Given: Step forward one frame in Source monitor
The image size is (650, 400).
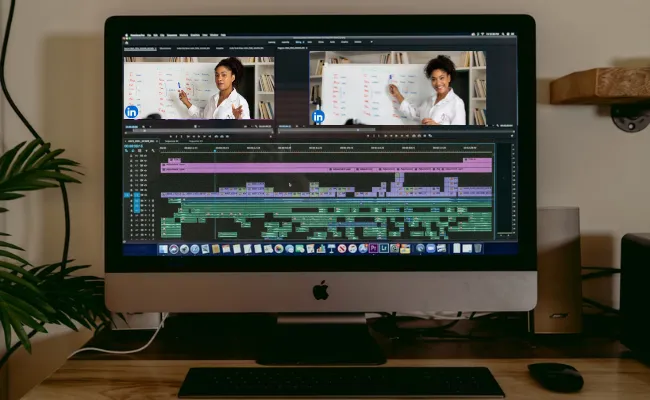Looking at the screenshot, I should click(204, 136).
